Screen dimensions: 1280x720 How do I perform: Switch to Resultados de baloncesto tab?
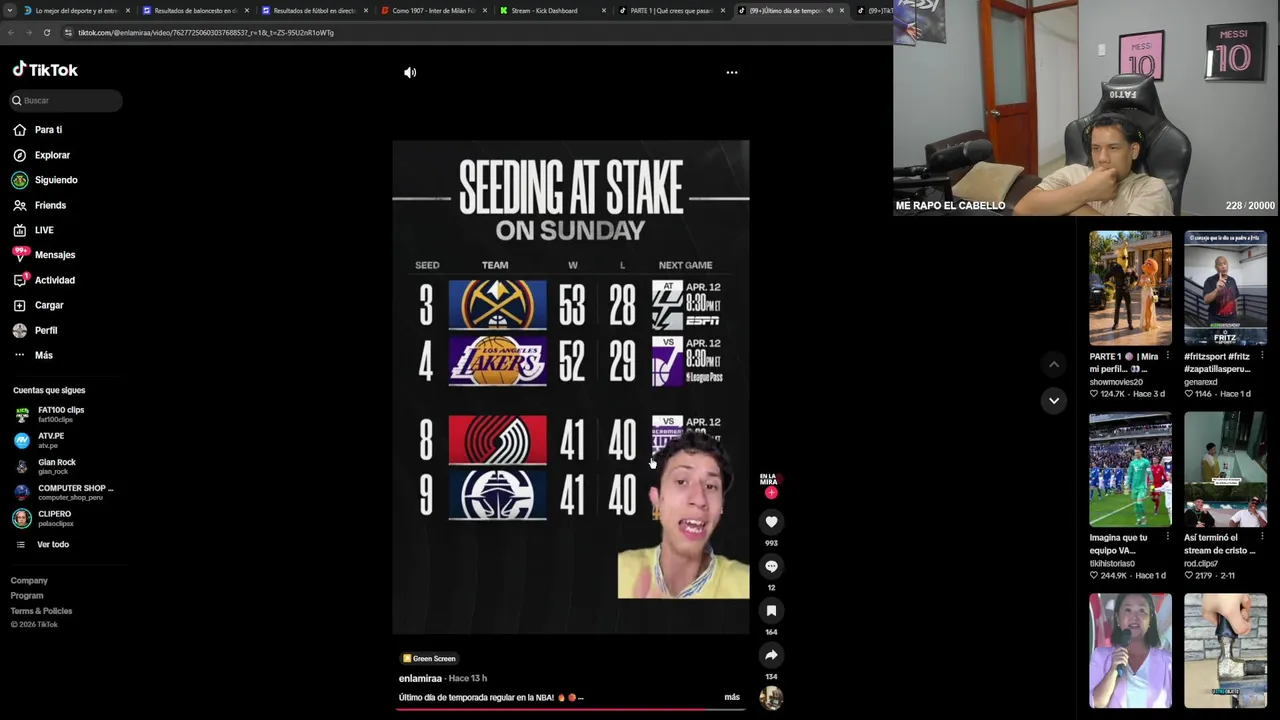pyautogui.click(x=195, y=10)
